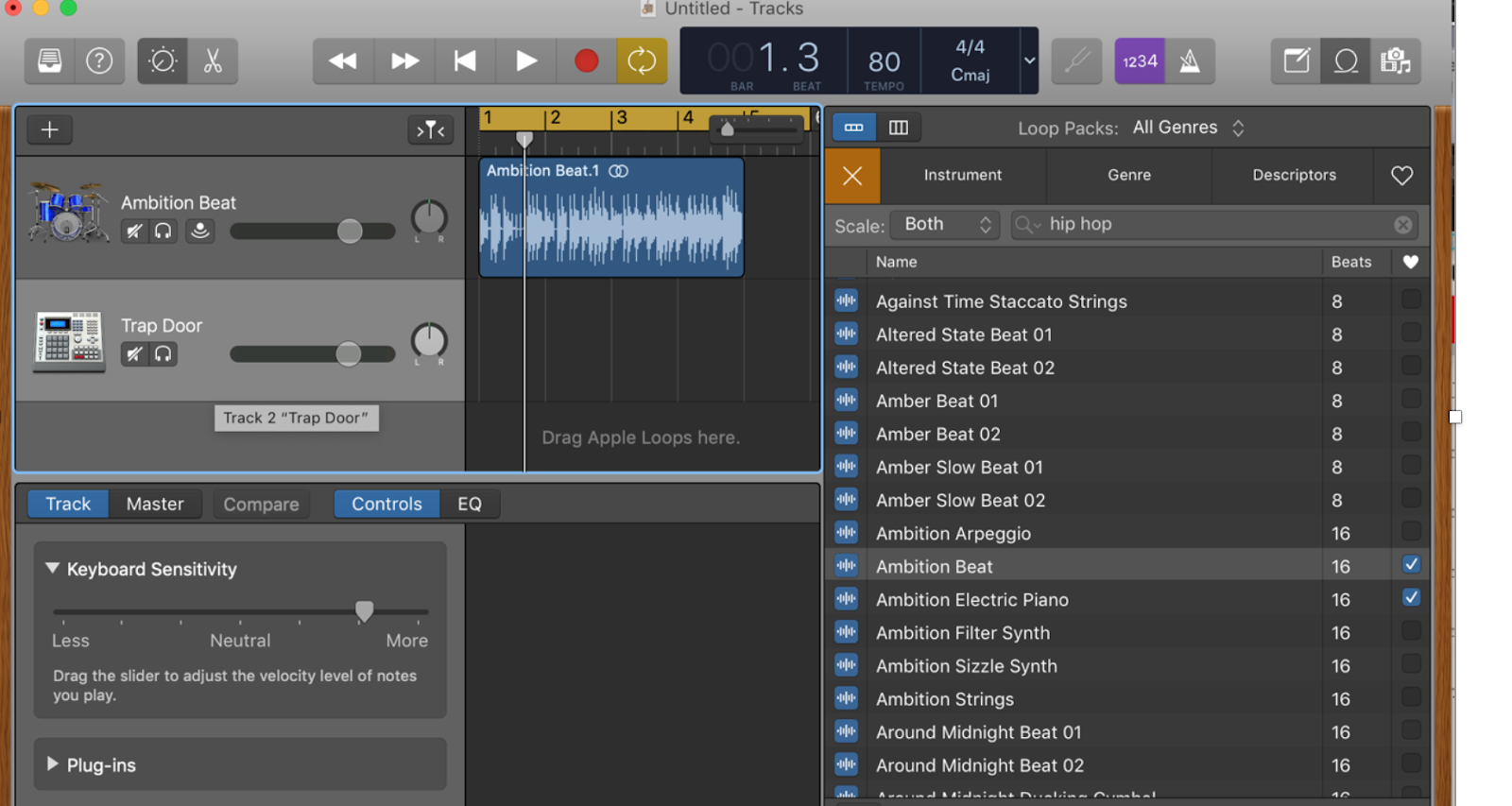The width and height of the screenshot is (1512, 806).
Task: Switch to the EQ tab
Action: tap(470, 504)
